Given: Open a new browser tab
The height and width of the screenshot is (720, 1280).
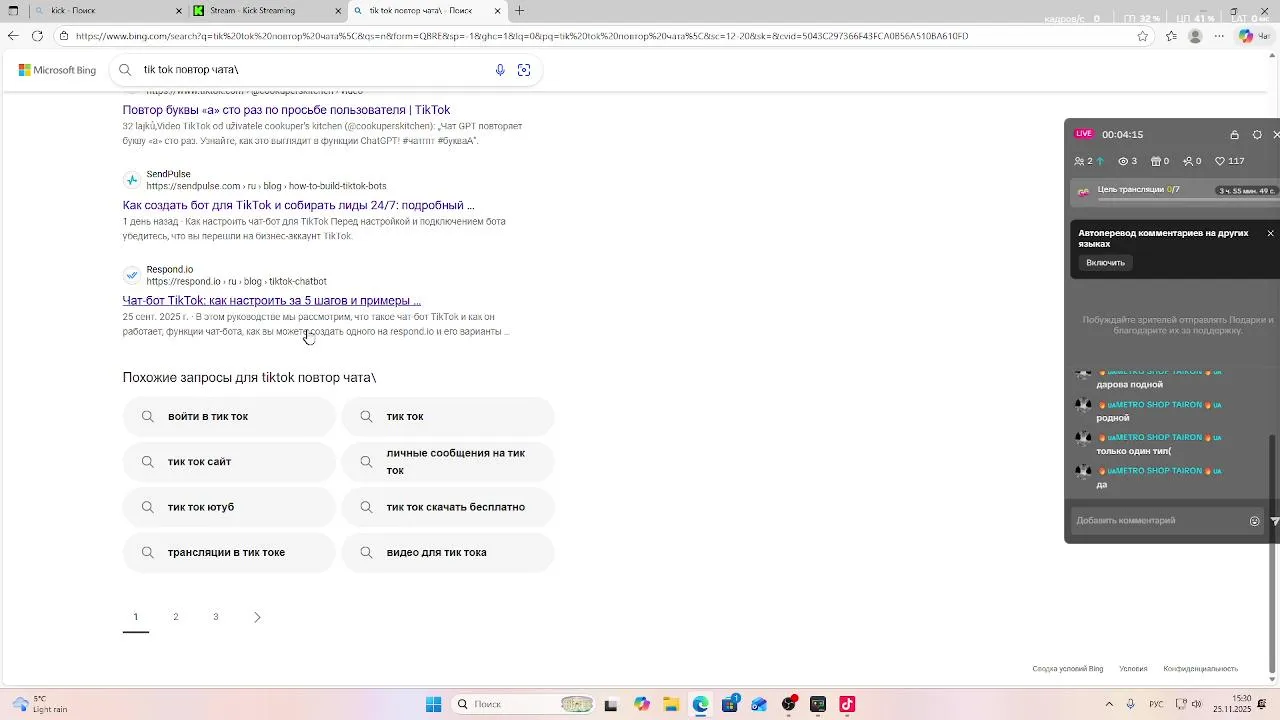Looking at the screenshot, I should pyautogui.click(x=519, y=11).
